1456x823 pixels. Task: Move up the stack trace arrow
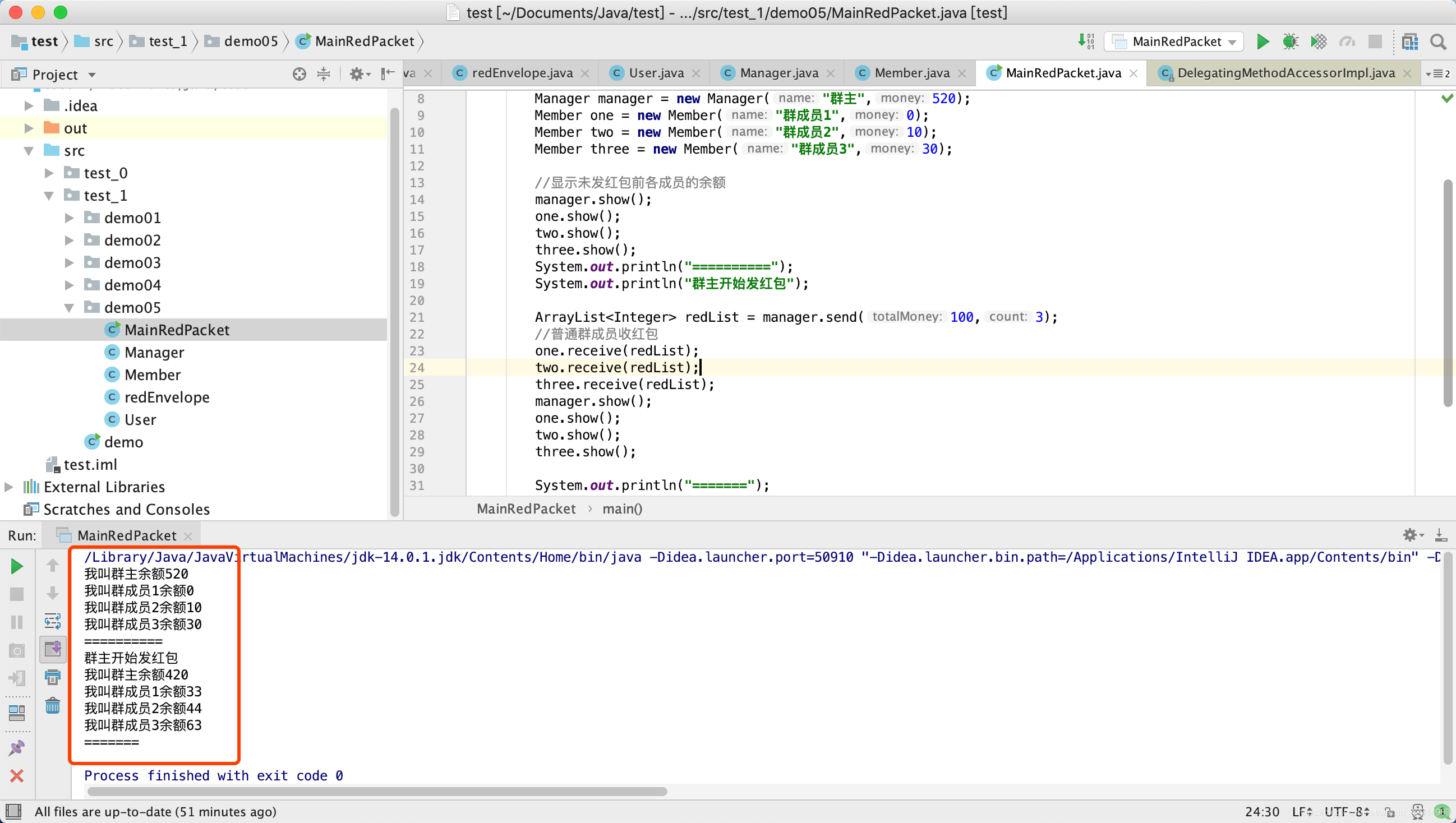tap(53, 565)
